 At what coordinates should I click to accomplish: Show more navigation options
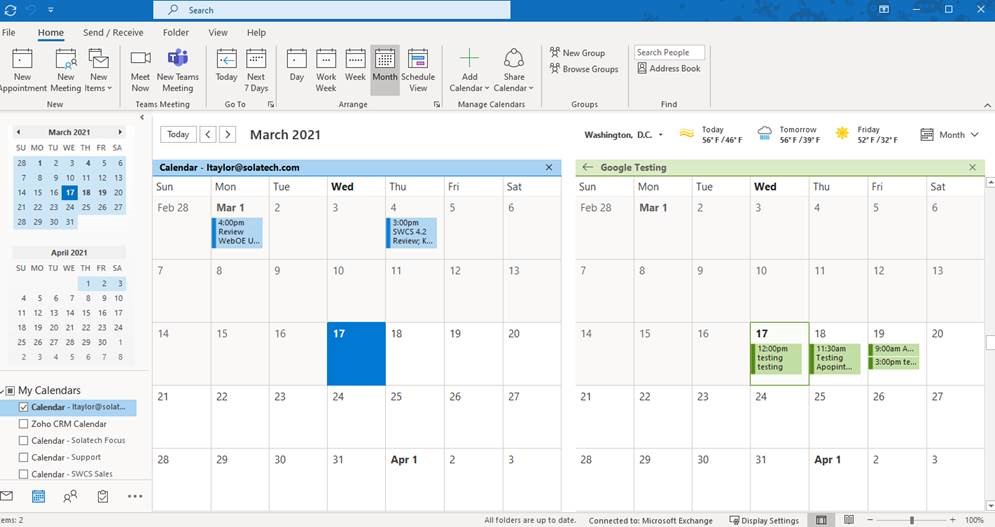135,497
